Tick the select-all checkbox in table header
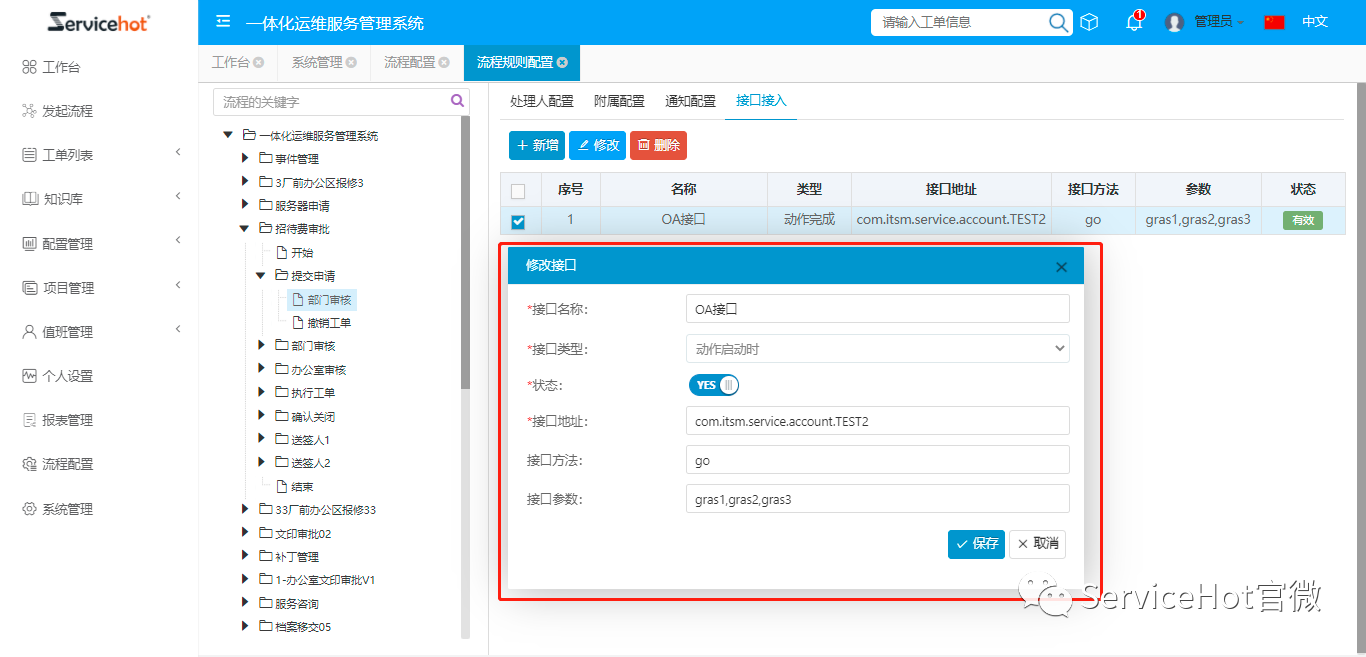The height and width of the screenshot is (657, 1366). [518, 190]
